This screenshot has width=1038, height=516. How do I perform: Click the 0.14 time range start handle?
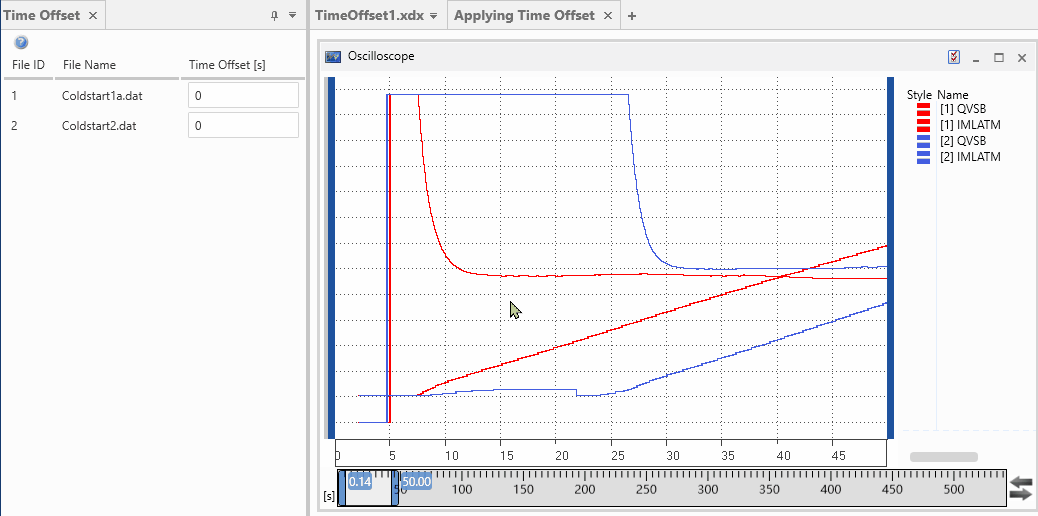click(360, 481)
